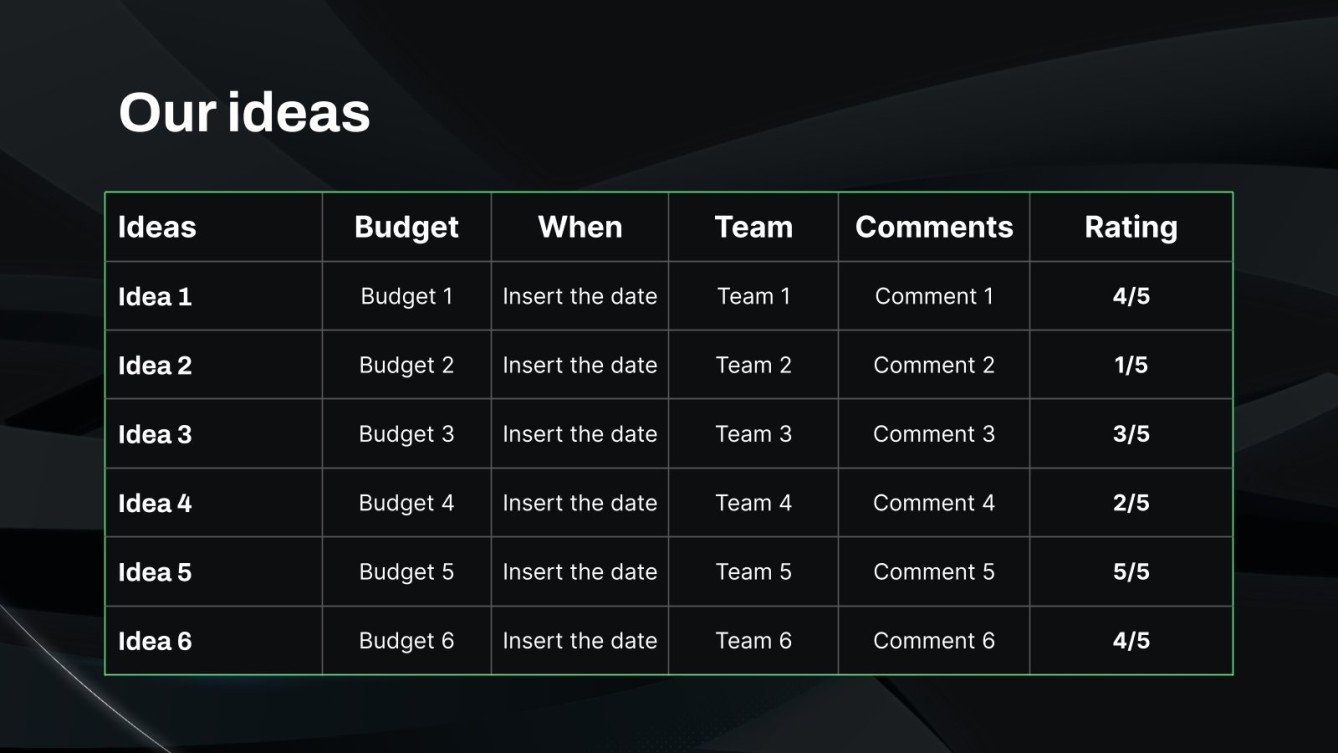The width and height of the screenshot is (1338, 753).
Task: Select the 1/5 rating value
Action: pyautogui.click(x=1131, y=365)
